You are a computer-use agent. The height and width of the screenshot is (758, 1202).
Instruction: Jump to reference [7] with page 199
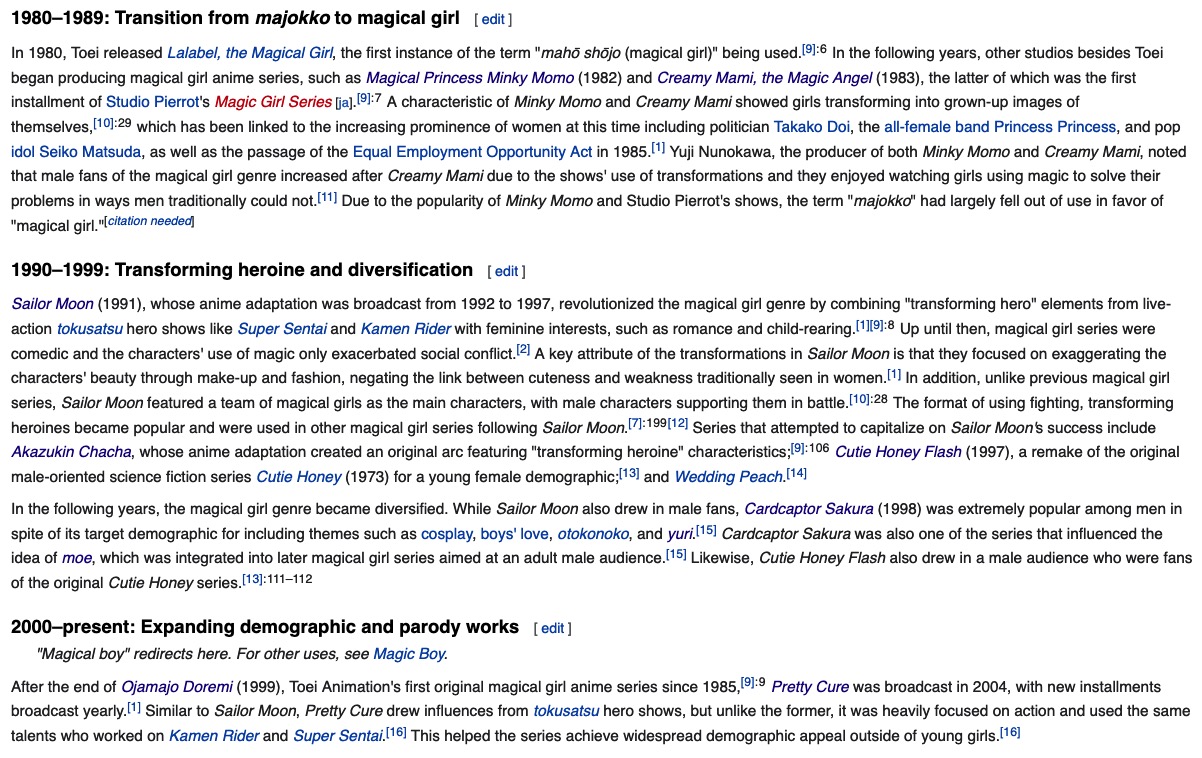point(634,424)
